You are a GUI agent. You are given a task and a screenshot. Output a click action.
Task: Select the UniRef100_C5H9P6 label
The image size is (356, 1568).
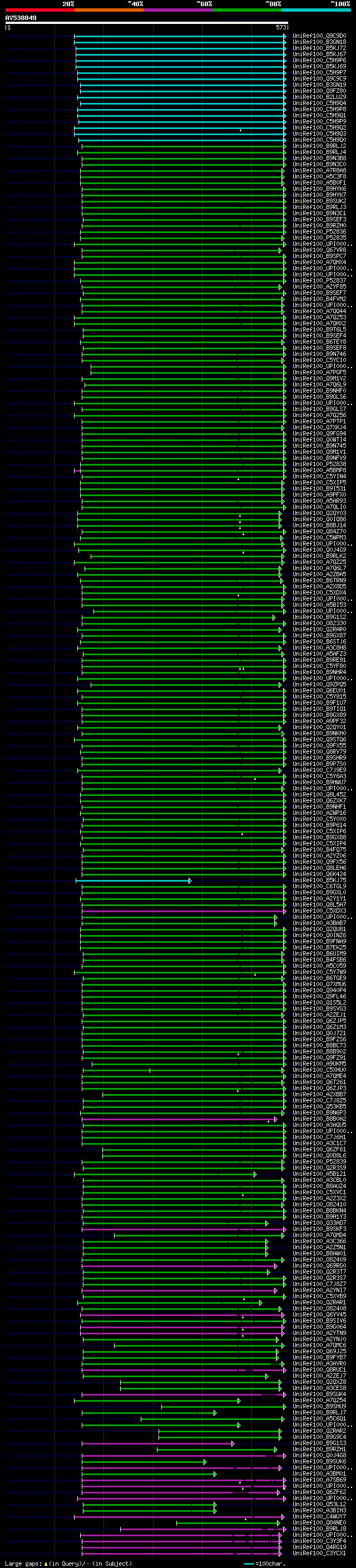319,60
